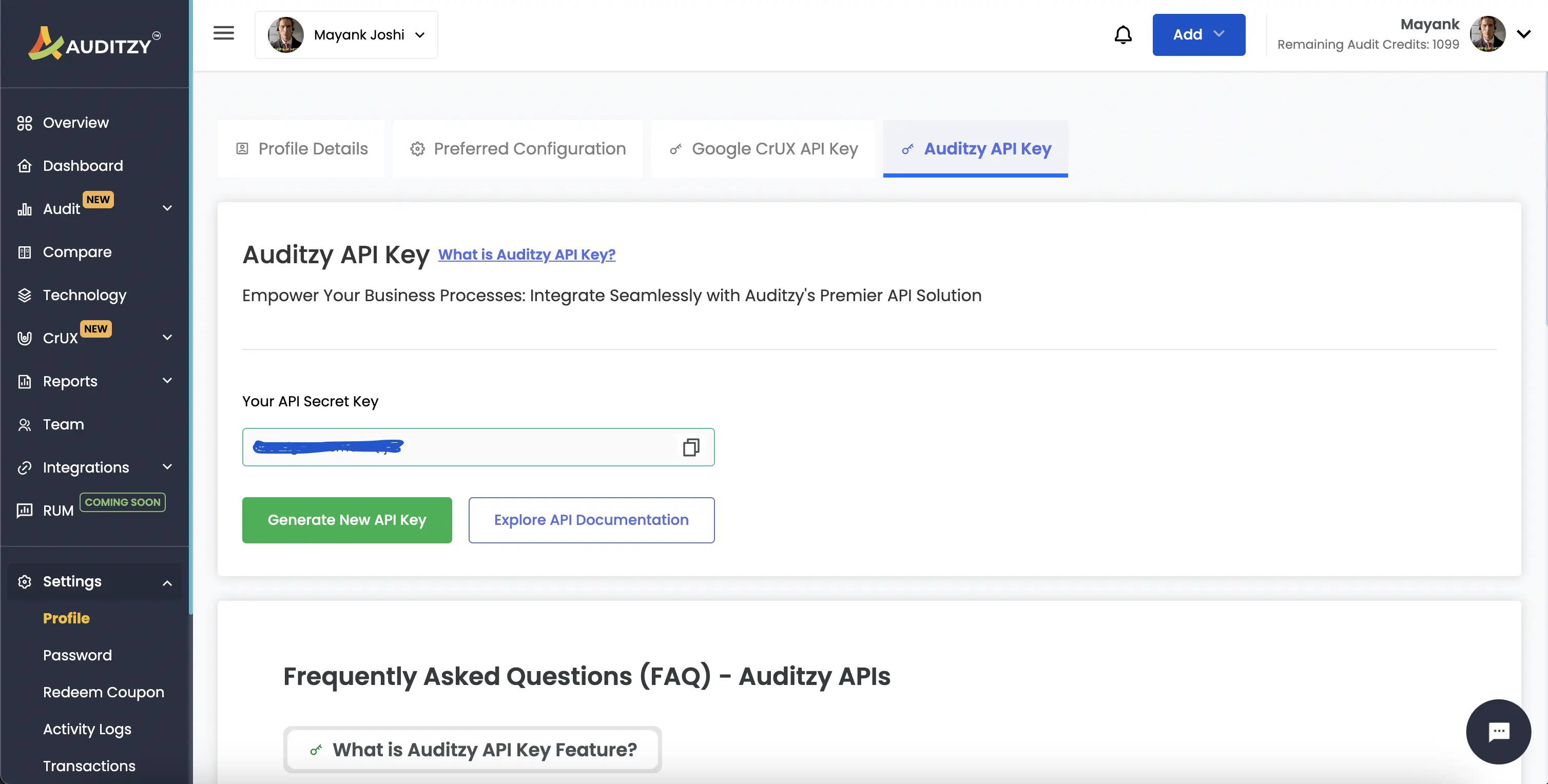
Task: Open 'What is Auditzy API Key?' link
Action: [x=527, y=254]
